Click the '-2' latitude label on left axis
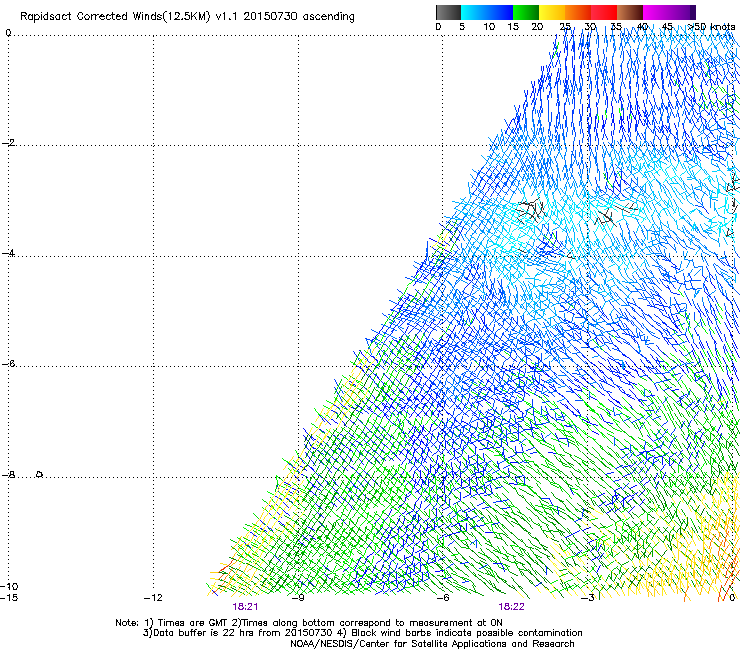This screenshot has width=740, height=650. tap(8, 143)
